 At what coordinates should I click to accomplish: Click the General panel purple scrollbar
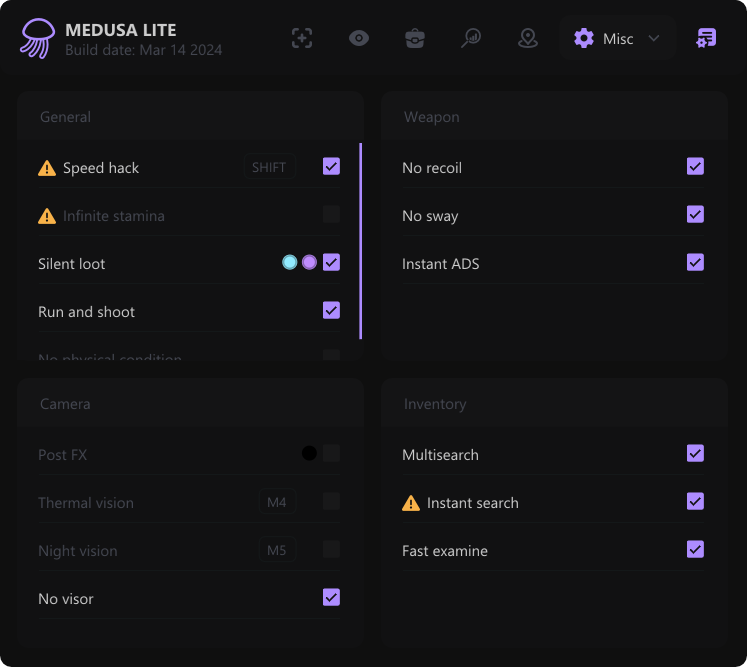360,241
